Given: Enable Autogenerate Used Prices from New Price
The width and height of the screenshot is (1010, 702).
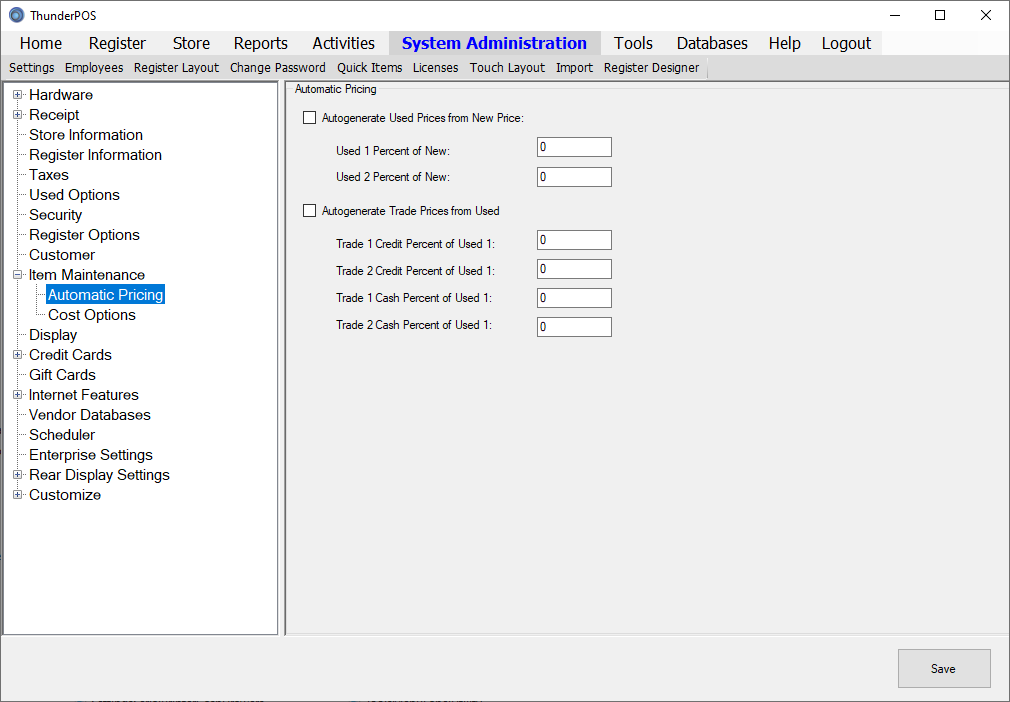Looking at the screenshot, I should click(309, 118).
